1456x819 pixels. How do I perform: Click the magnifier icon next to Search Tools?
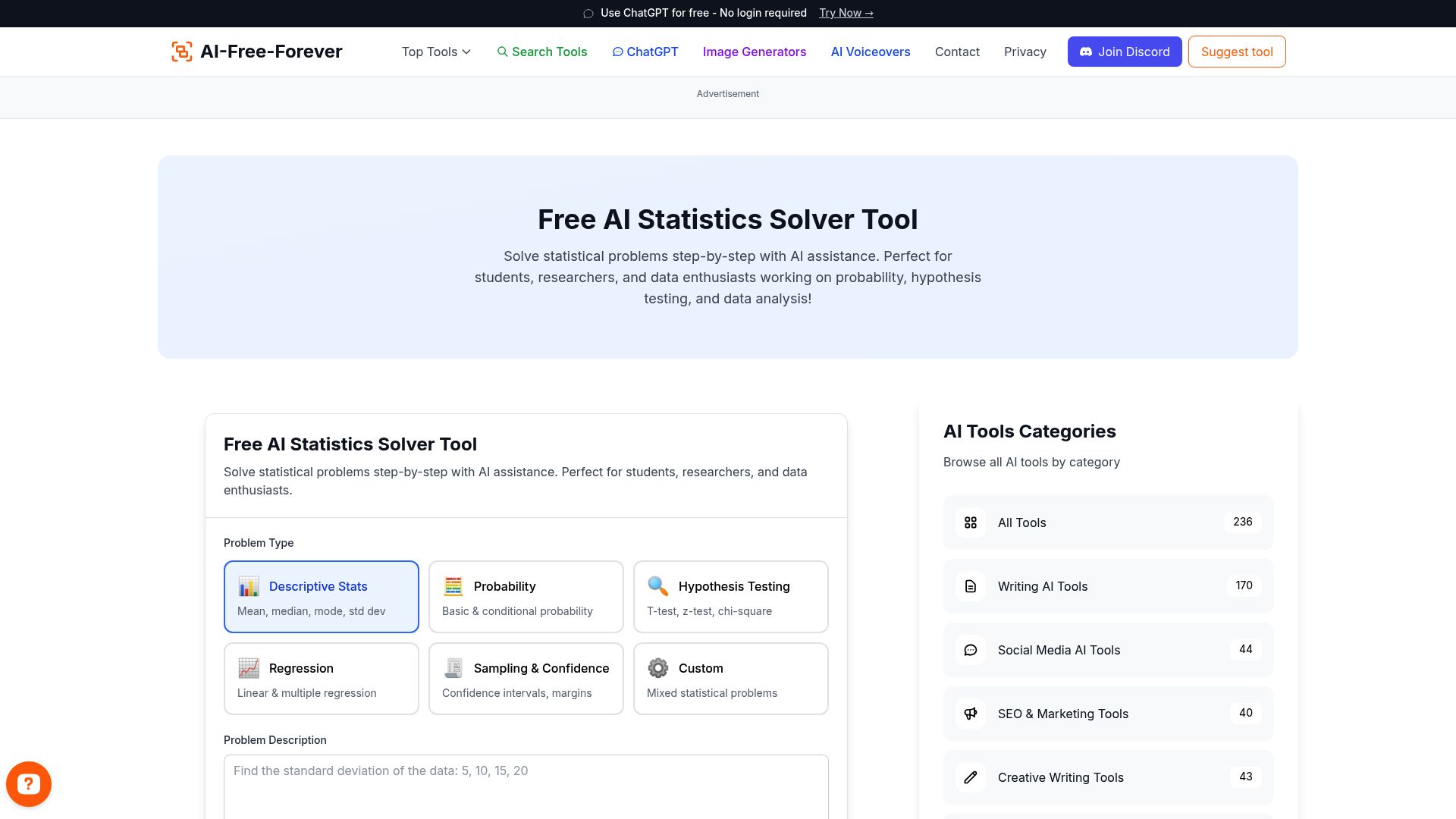(x=503, y=52)
